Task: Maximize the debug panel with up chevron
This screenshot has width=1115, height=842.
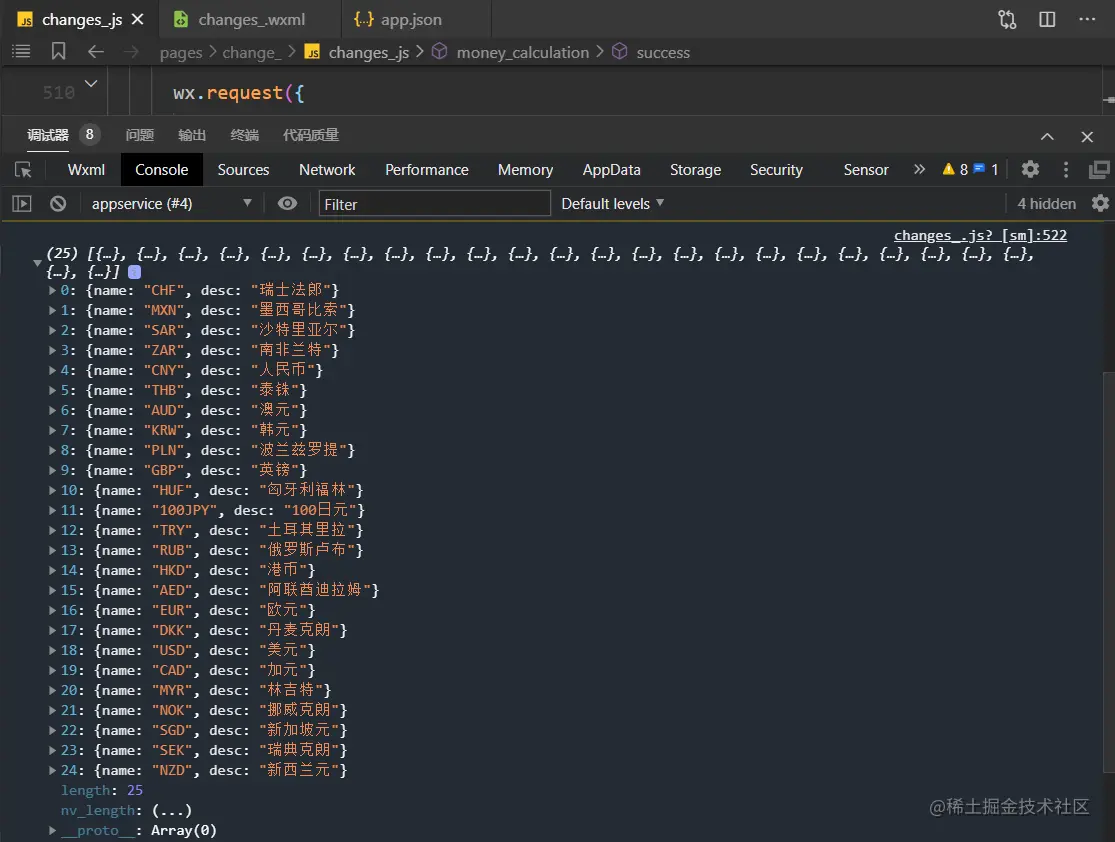Action: point(1047,137)
